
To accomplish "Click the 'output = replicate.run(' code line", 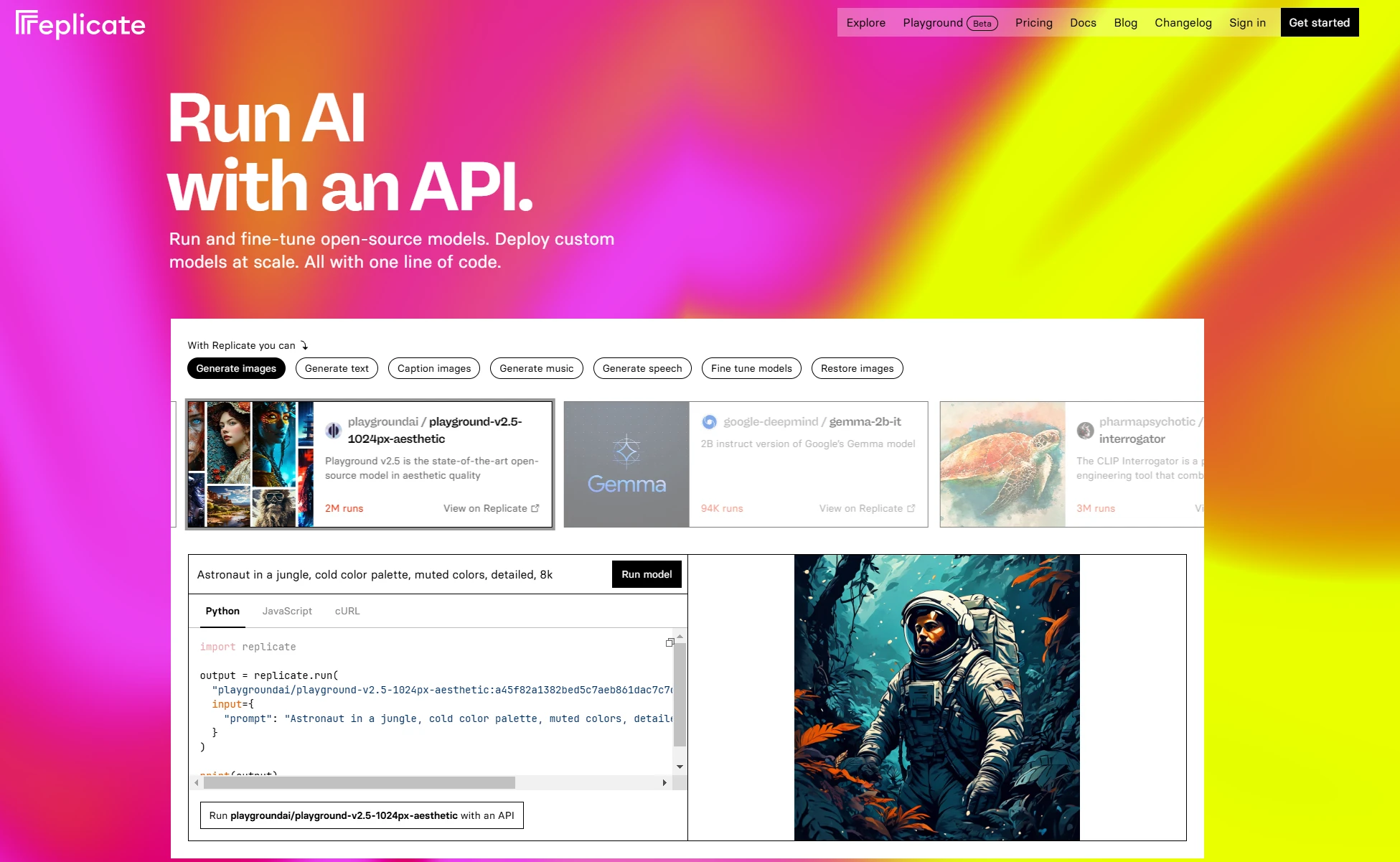I will (269, 675).
